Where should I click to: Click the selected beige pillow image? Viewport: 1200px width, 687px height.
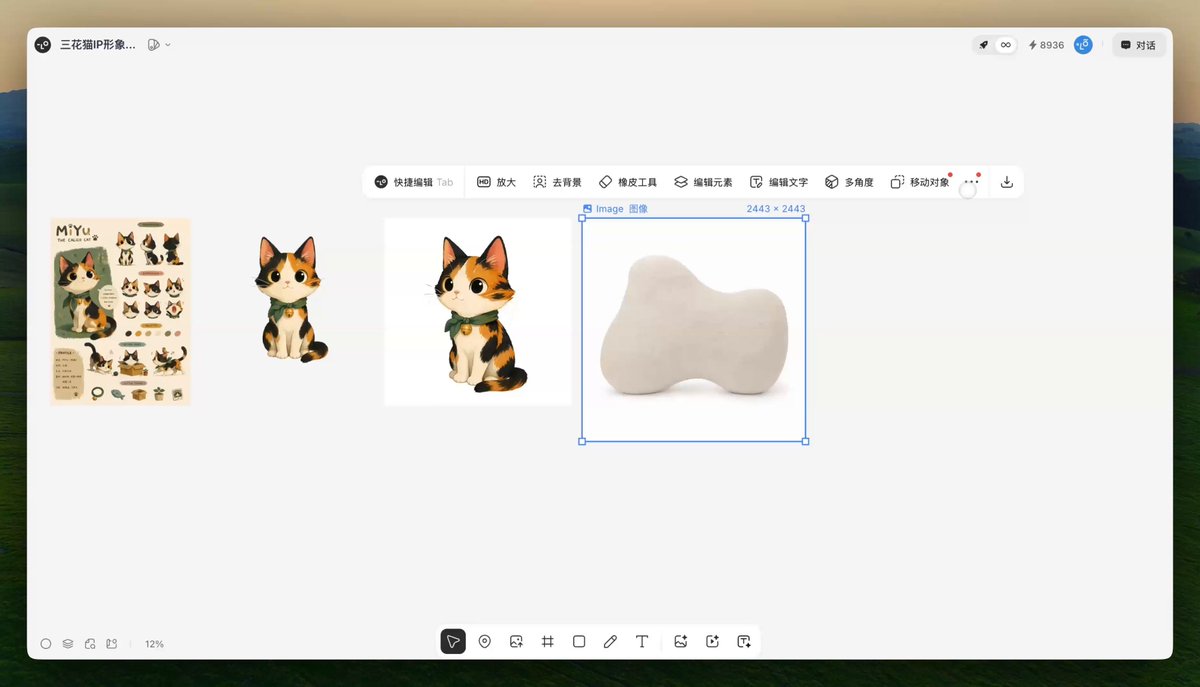pos(694,330)
